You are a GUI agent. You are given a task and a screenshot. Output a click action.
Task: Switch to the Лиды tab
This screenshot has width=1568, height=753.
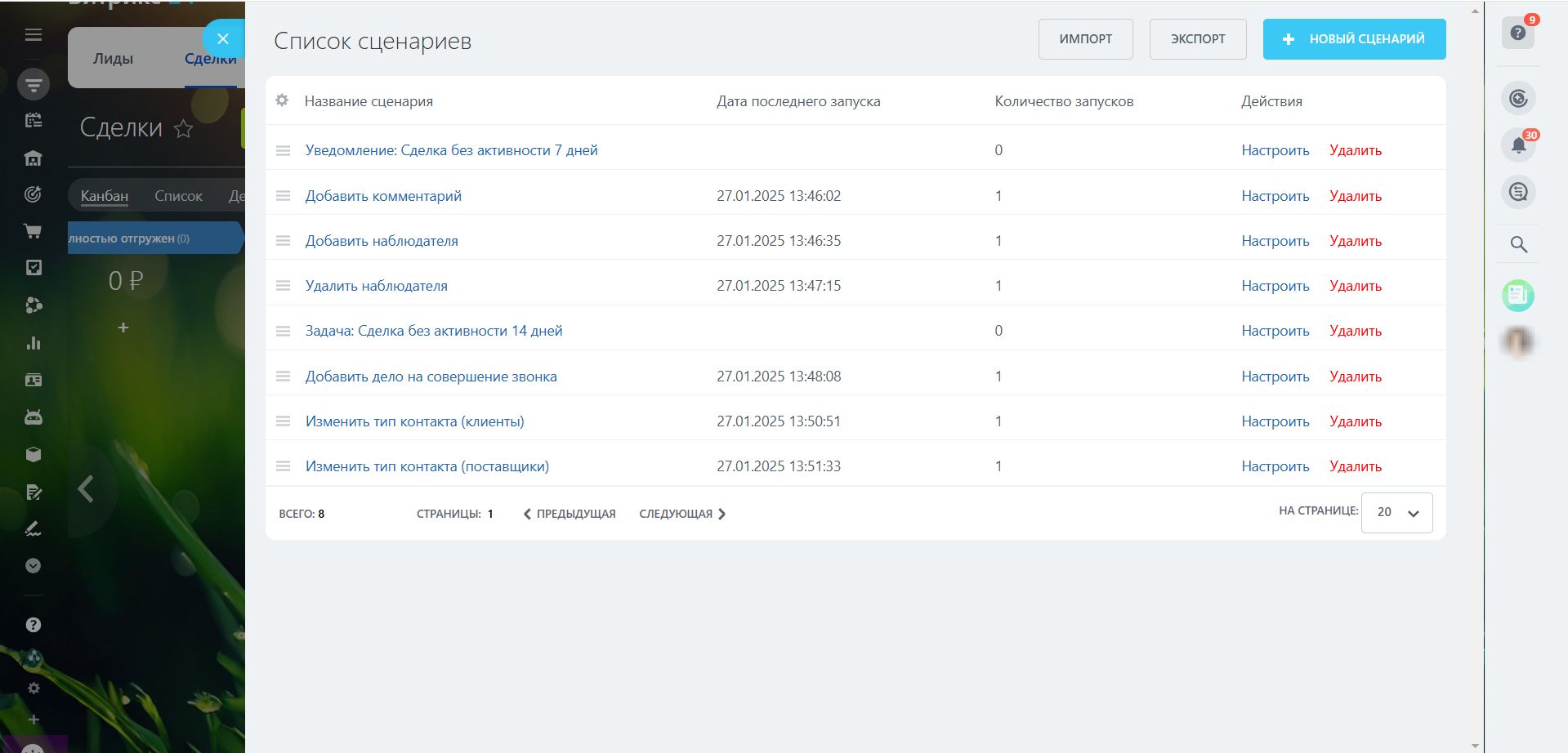(x=113, y=59)
